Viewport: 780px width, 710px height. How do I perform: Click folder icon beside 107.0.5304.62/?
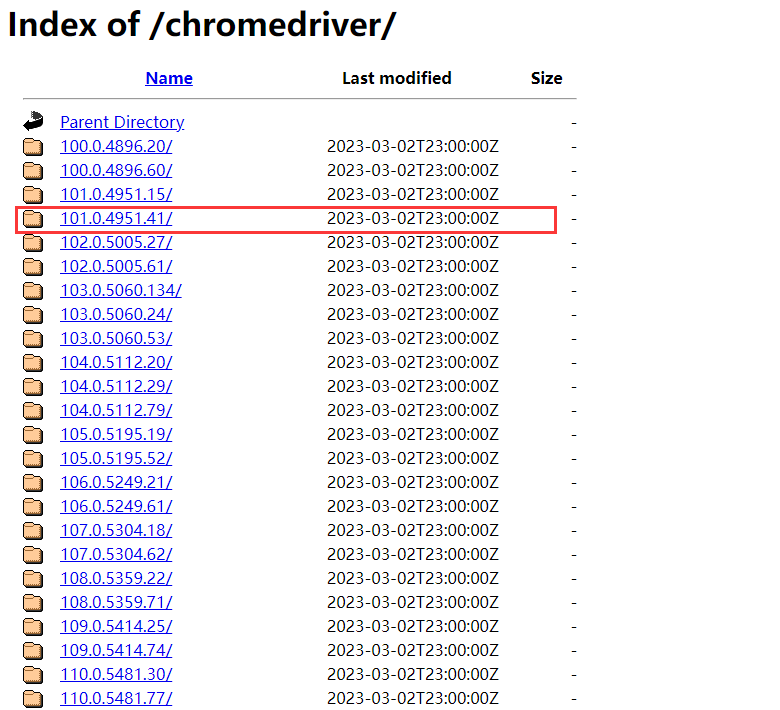33,555
